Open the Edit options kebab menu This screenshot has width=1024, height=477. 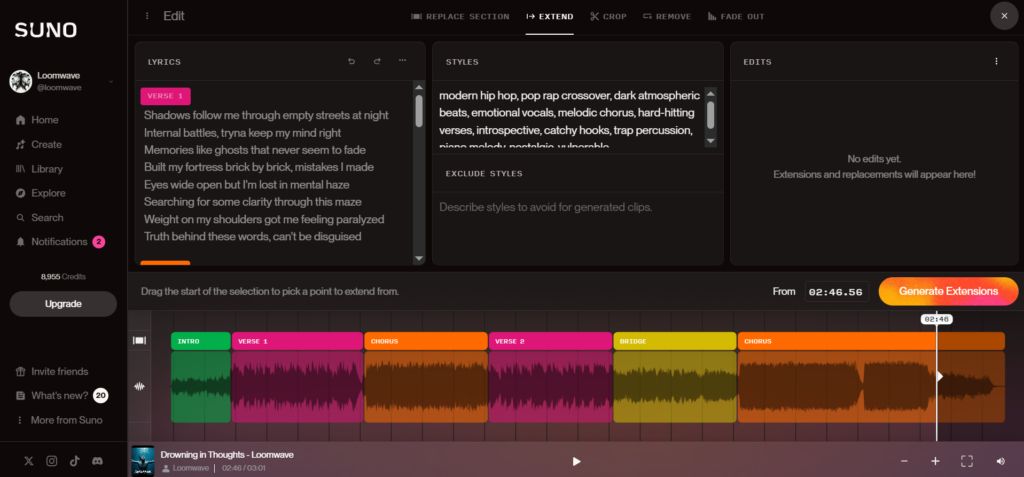(147, 16)
